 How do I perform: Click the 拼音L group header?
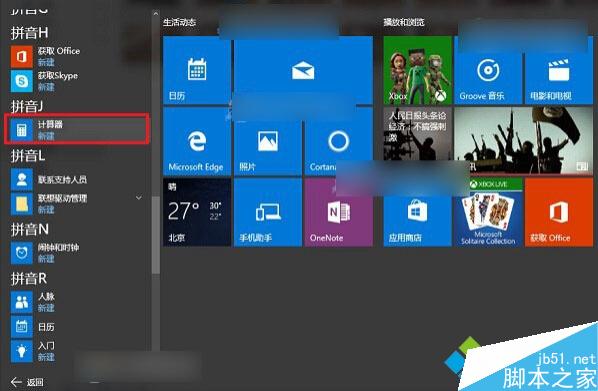pos(28,156)
